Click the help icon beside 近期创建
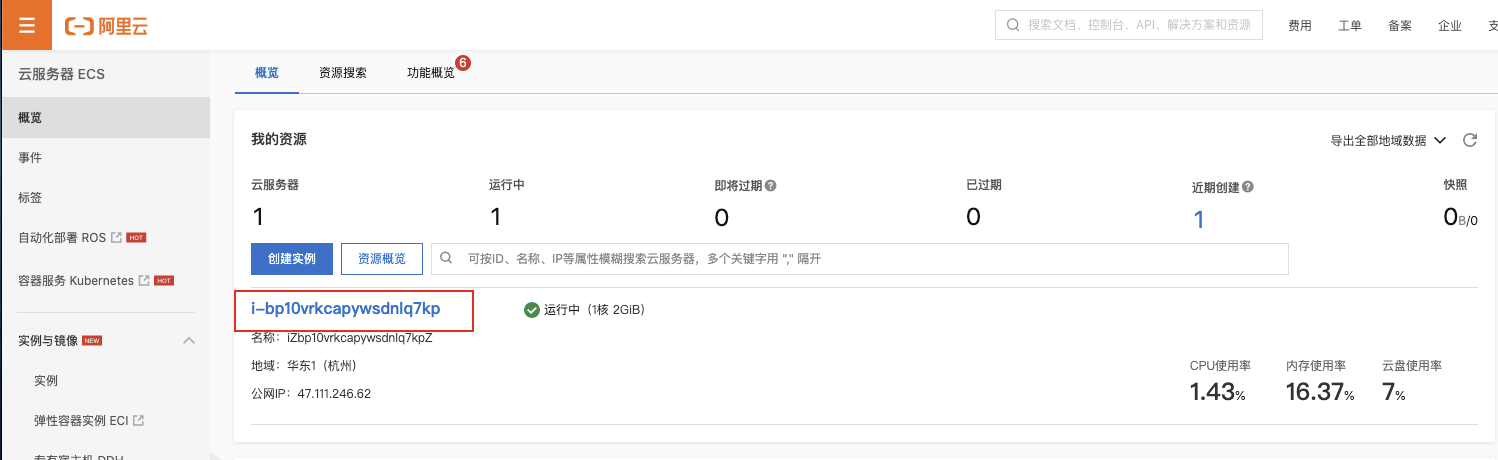This screenshot has width=1498, height=460. tap(1248, 187)
